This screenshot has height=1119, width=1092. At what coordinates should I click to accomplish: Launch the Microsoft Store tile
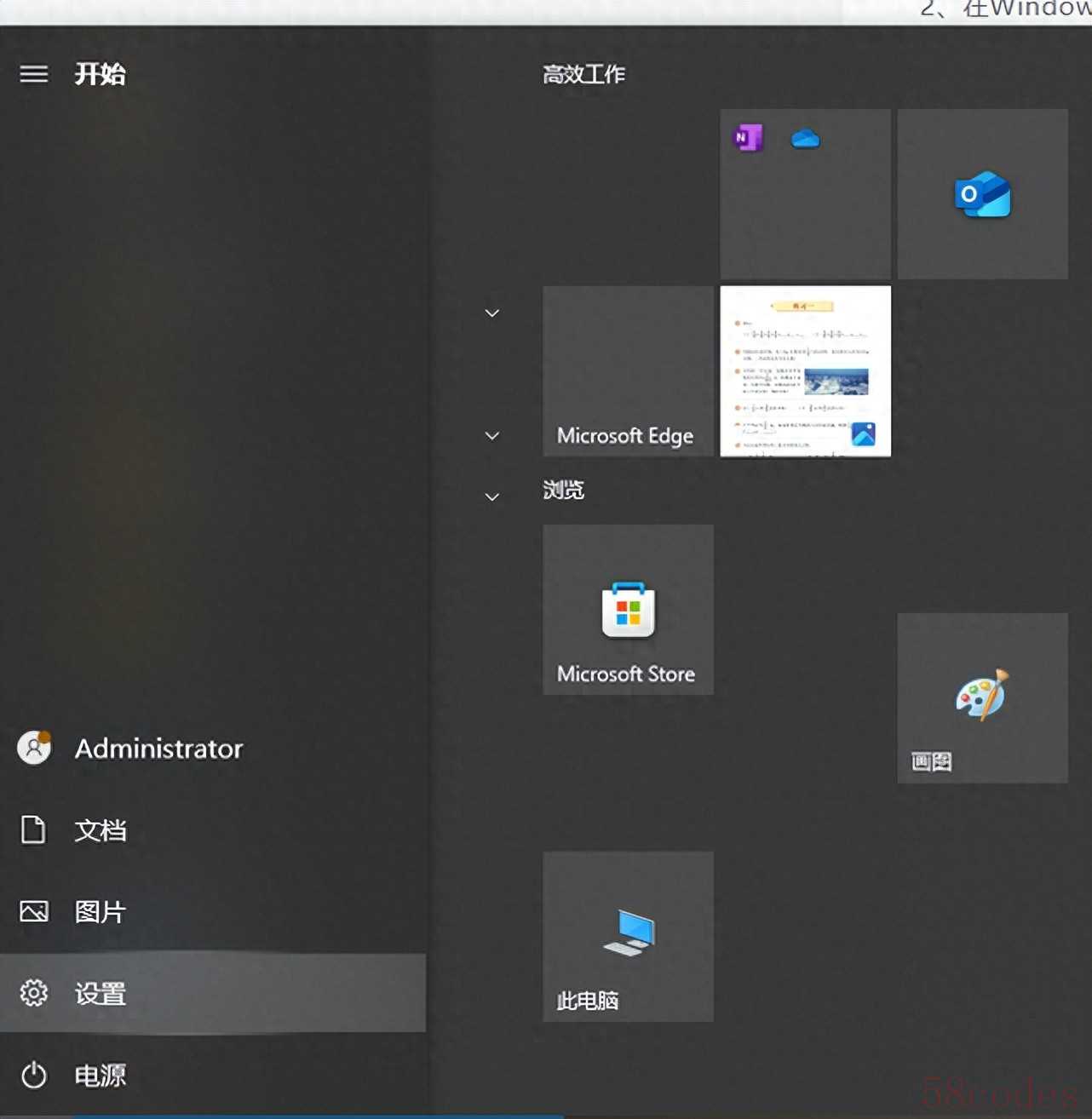(x=629, y=610)
